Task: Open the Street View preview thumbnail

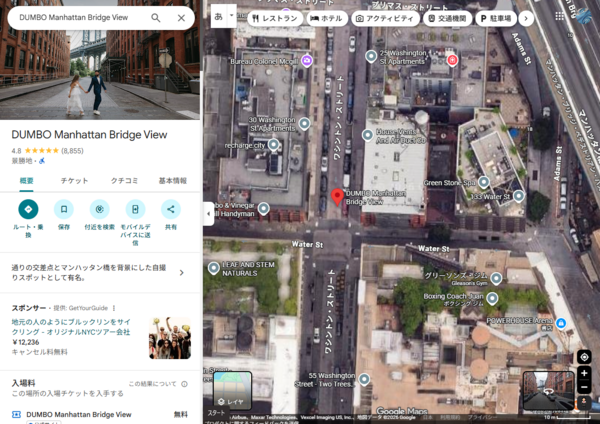Action: [x=548, y=391]
